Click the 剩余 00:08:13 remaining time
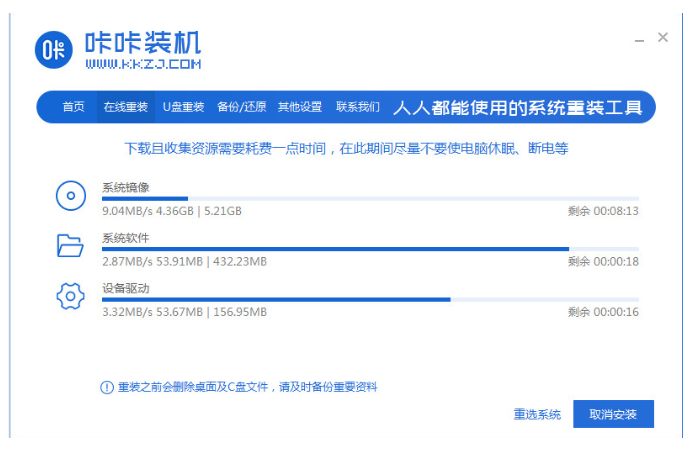This screenshot has height=460, width=691. click(603, 211)
